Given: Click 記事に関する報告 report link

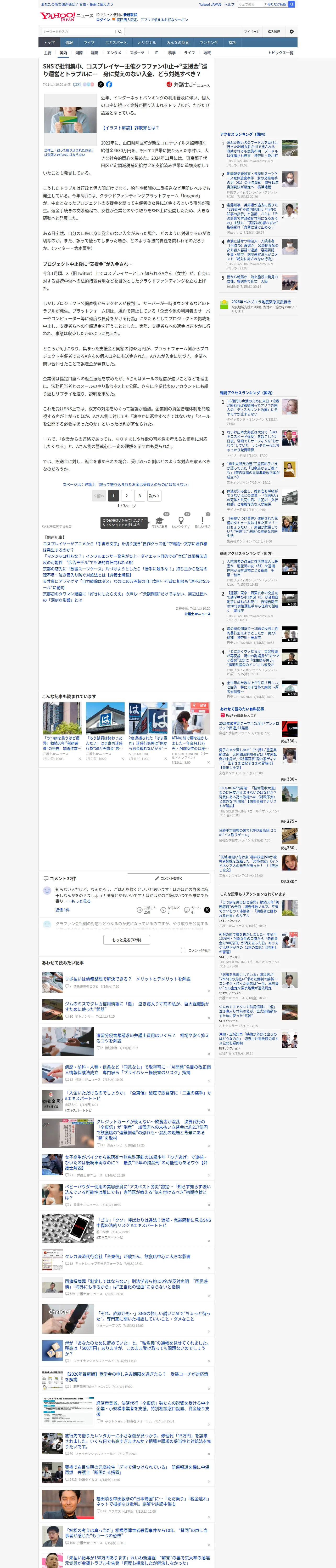Looking at the screenshot, I should click(x=57, y=527).
